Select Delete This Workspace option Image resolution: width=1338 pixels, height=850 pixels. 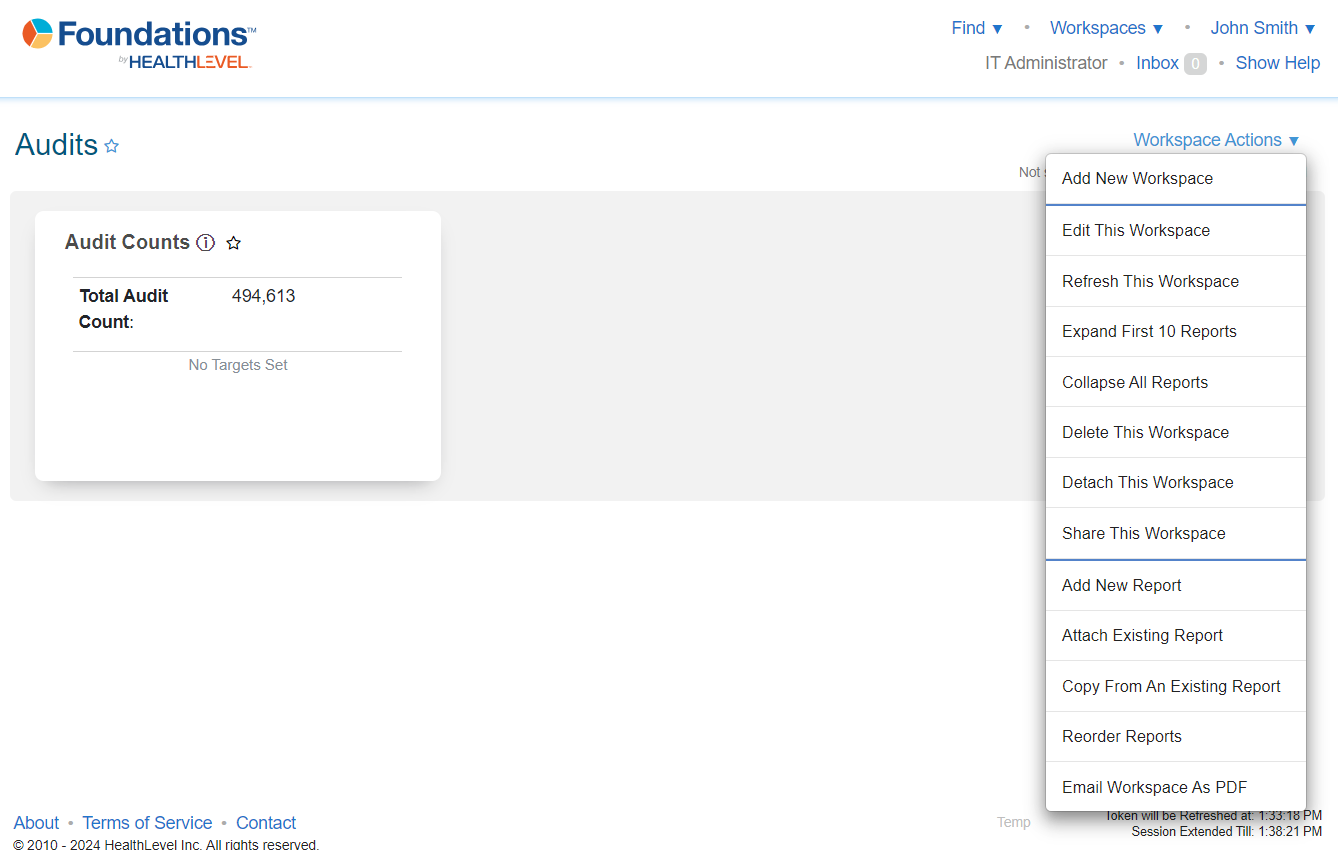click(x=1145, y=433)
